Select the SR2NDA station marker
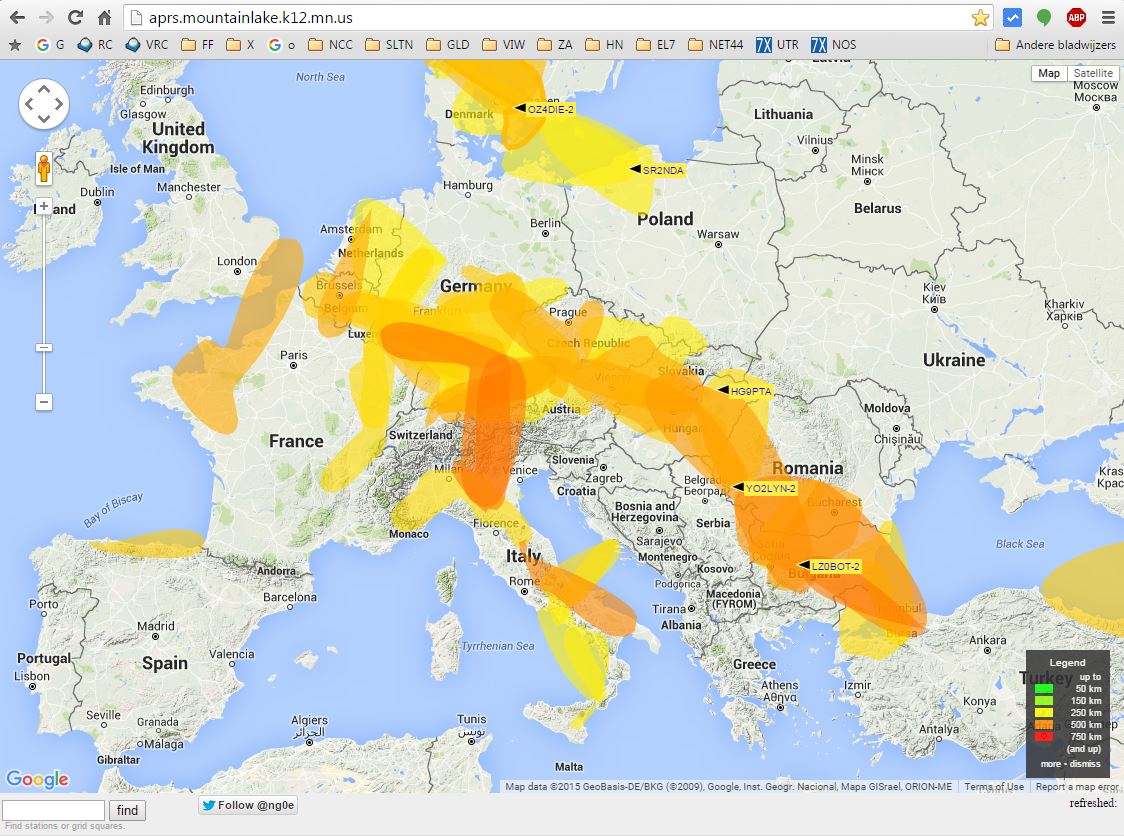 tap(657, 170)
